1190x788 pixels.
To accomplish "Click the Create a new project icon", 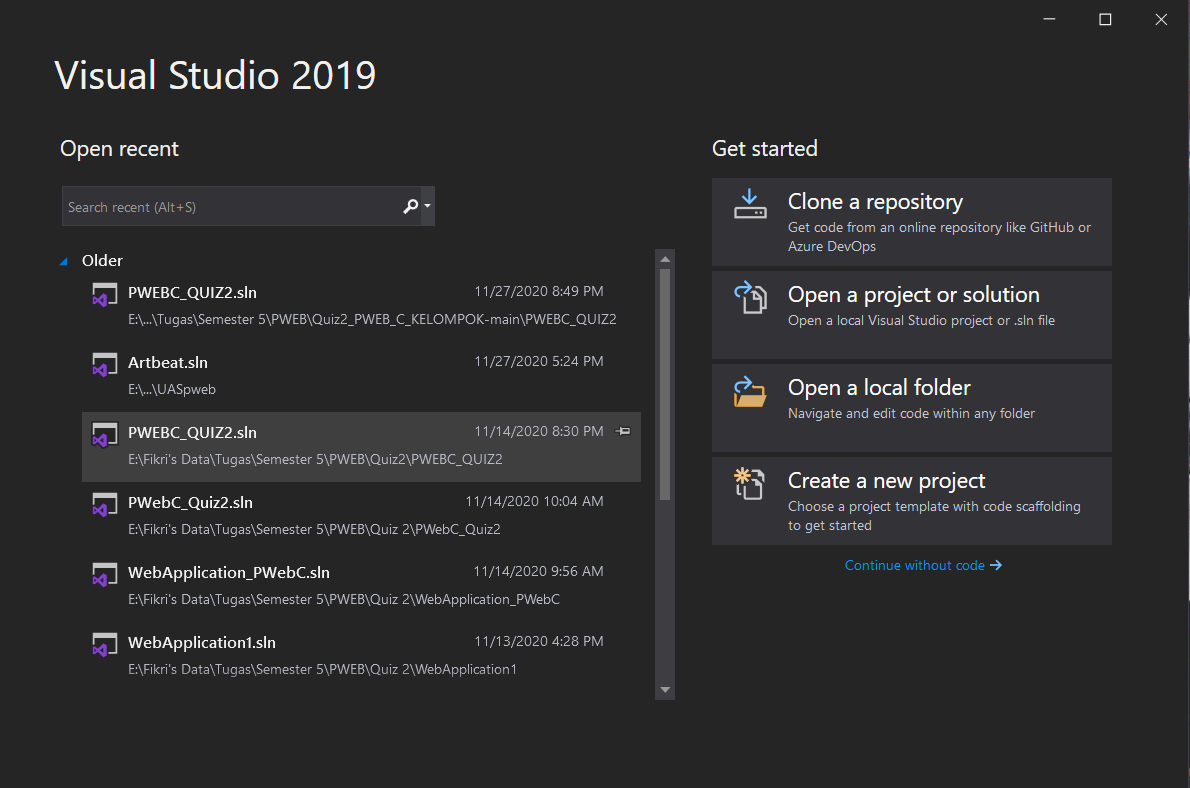I will pyautogui.click(x=750, y=484).
